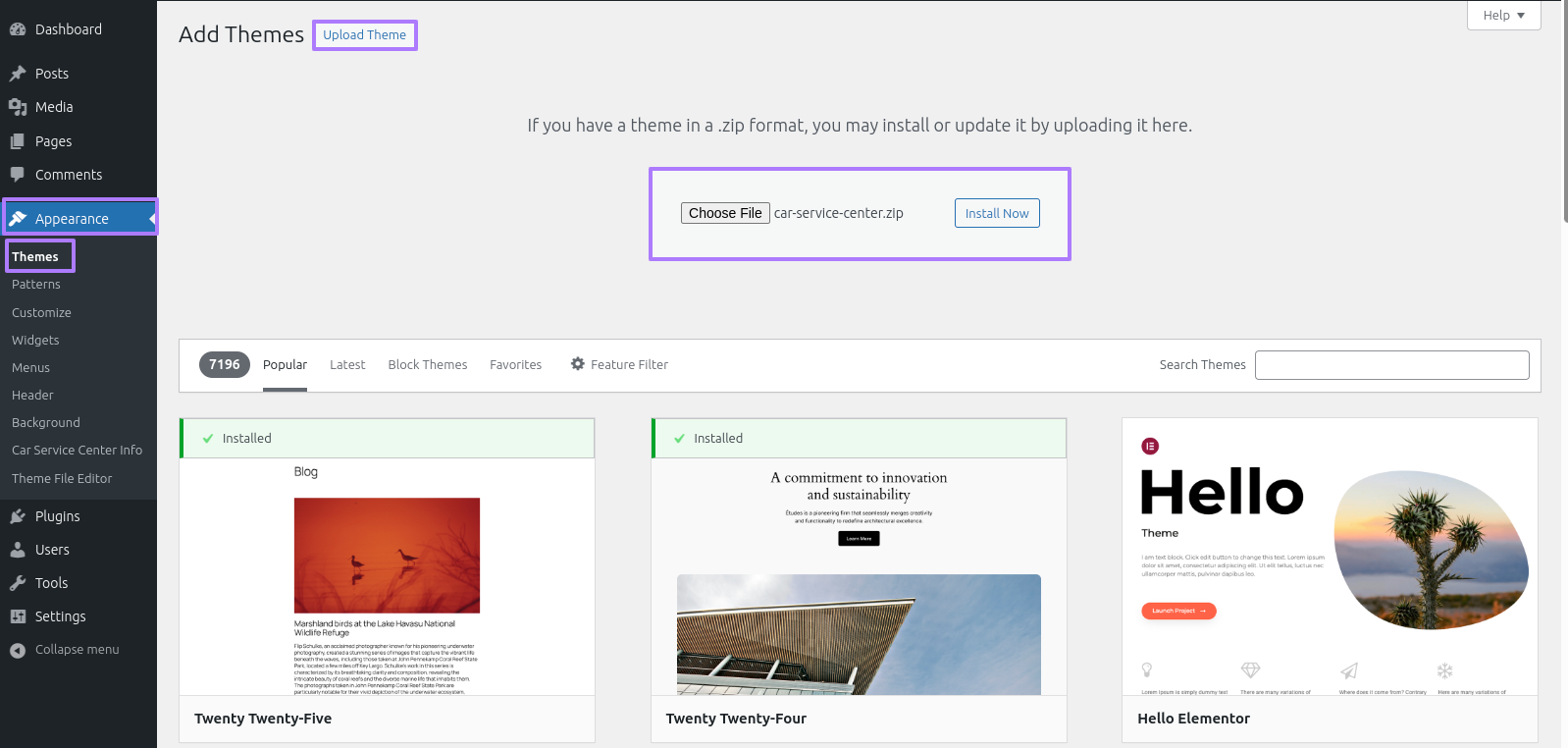Select Patterns submenu item
The height and width of the screenshot is (748, 1568).
point(36,285)
